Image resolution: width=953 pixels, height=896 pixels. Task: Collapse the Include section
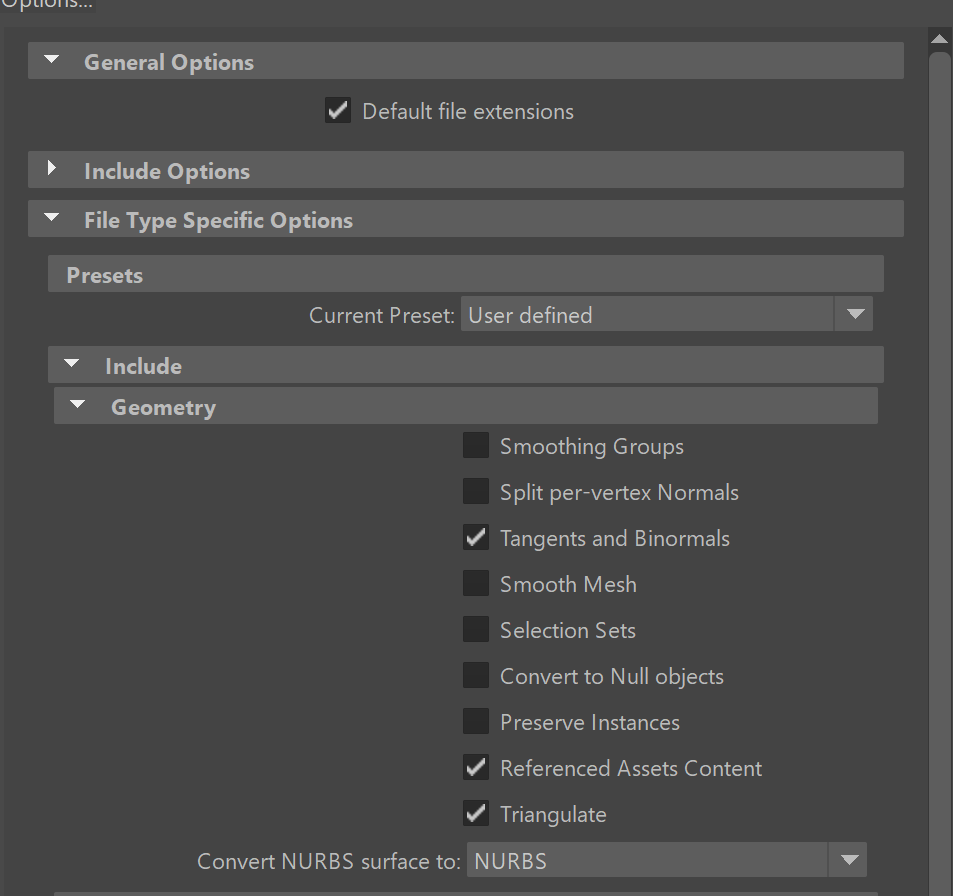(71, 364)
